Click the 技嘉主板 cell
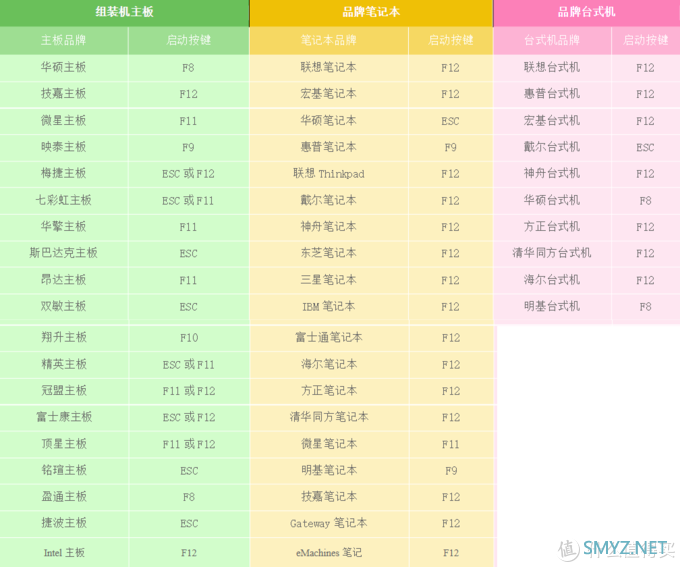680x567 pixels. coord(63,94)
